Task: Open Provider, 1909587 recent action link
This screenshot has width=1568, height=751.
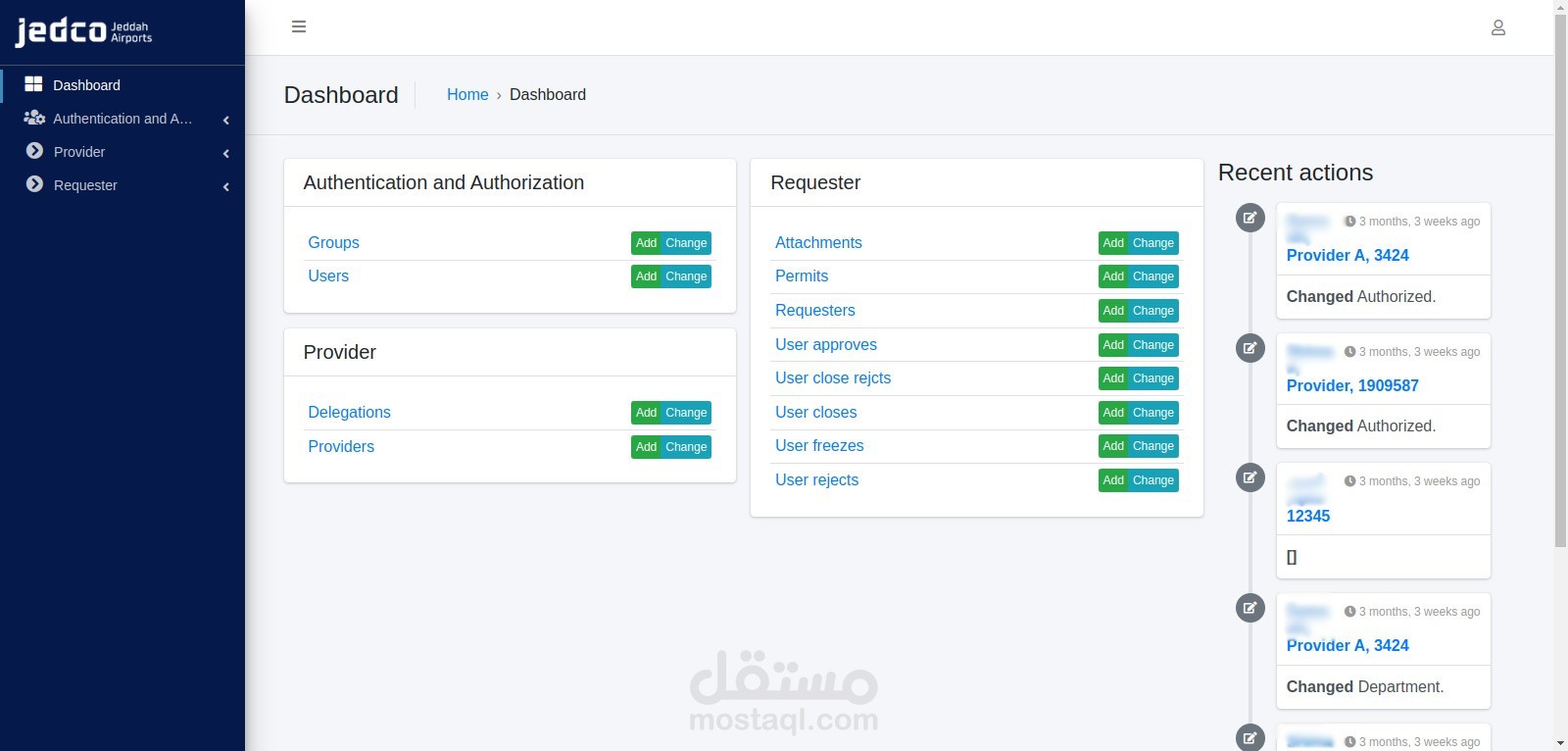Action: [1352, 385]
